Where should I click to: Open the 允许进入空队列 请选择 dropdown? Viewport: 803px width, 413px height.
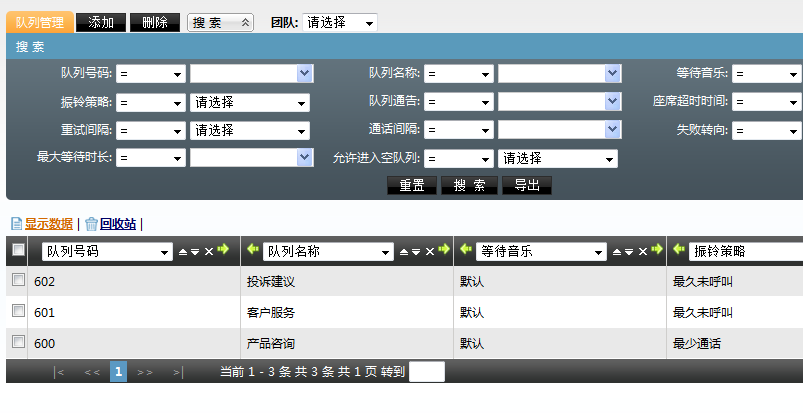tap(557, 158)
